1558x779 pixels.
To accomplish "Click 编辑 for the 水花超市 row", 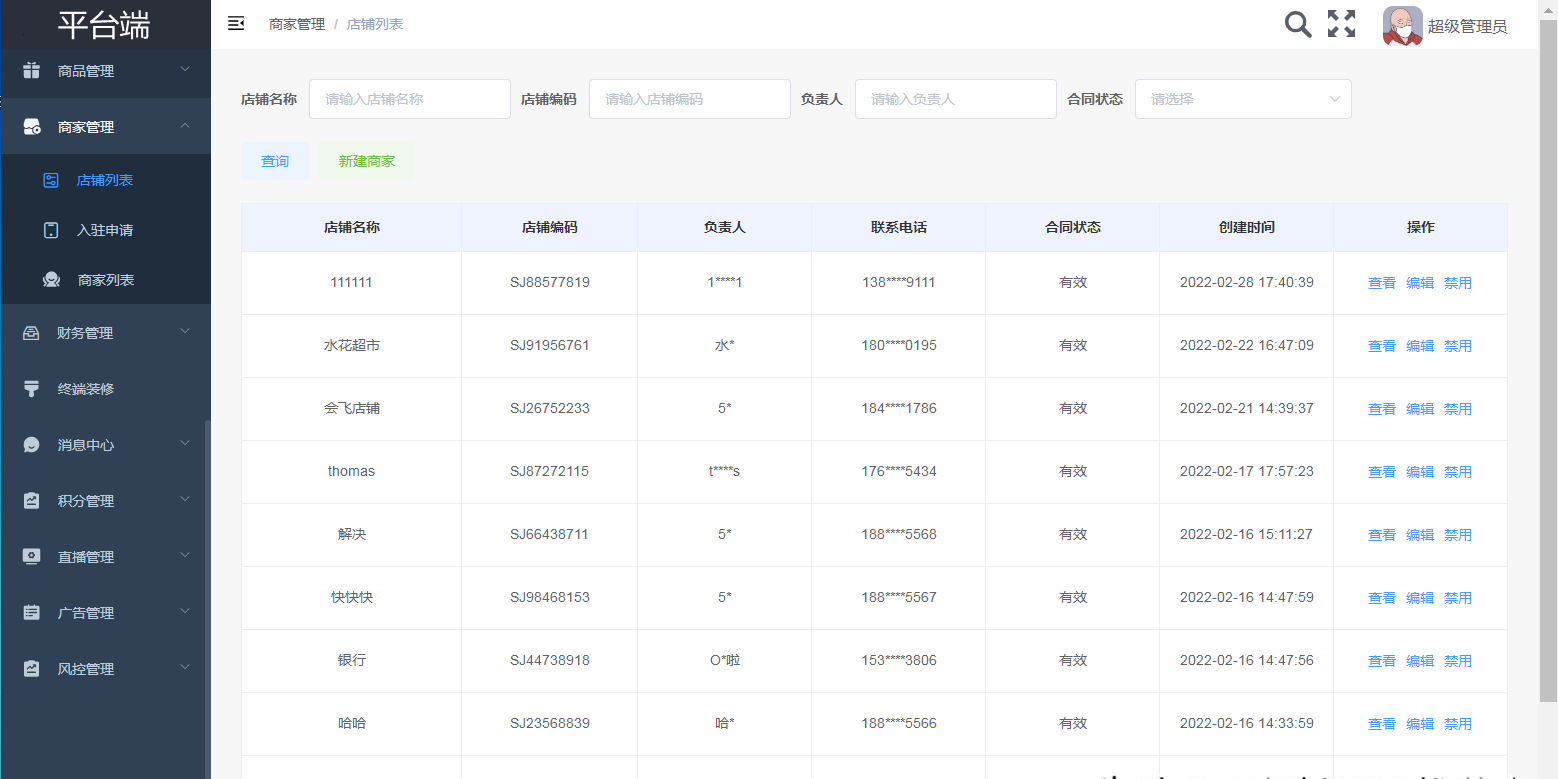I will 1419,346.
